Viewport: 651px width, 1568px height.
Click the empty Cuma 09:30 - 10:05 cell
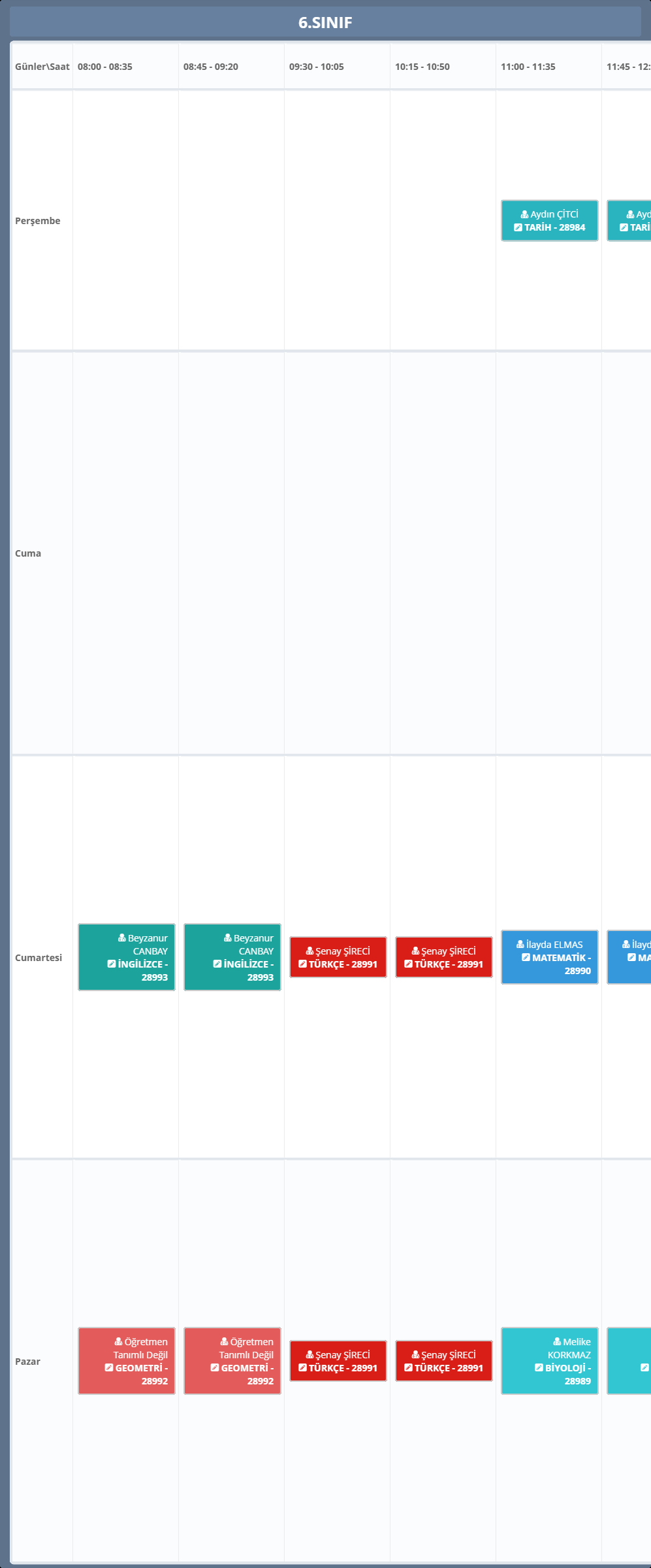[337, 553]
